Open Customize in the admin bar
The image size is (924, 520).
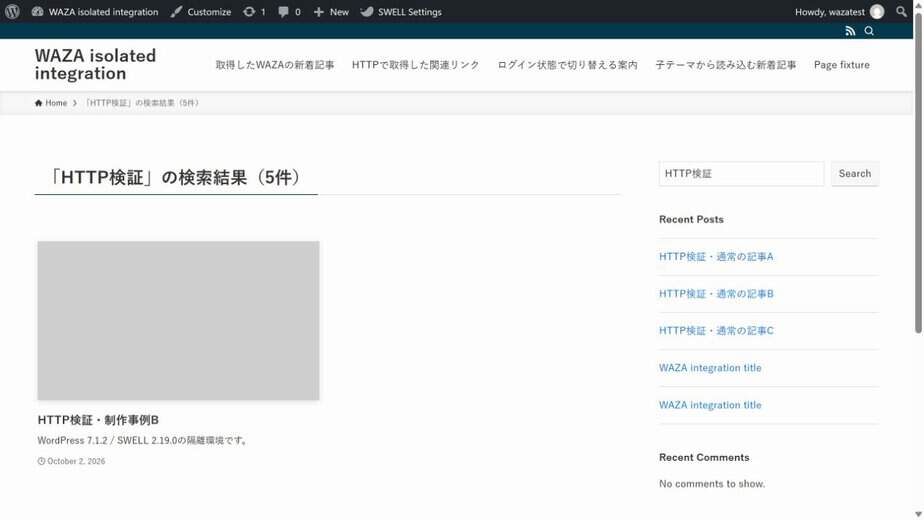pos(200,11)
